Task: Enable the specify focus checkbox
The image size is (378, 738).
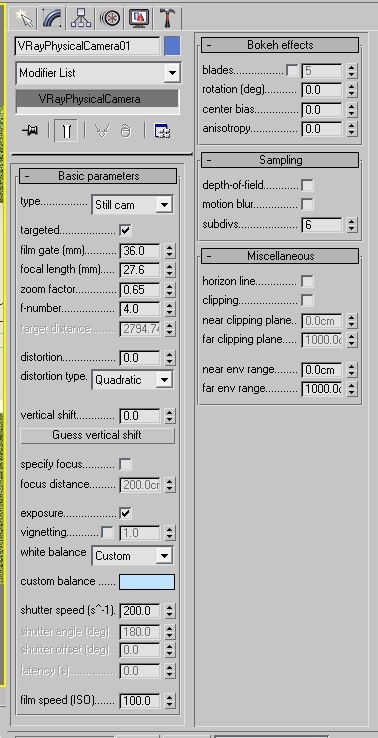Action: 125,465
